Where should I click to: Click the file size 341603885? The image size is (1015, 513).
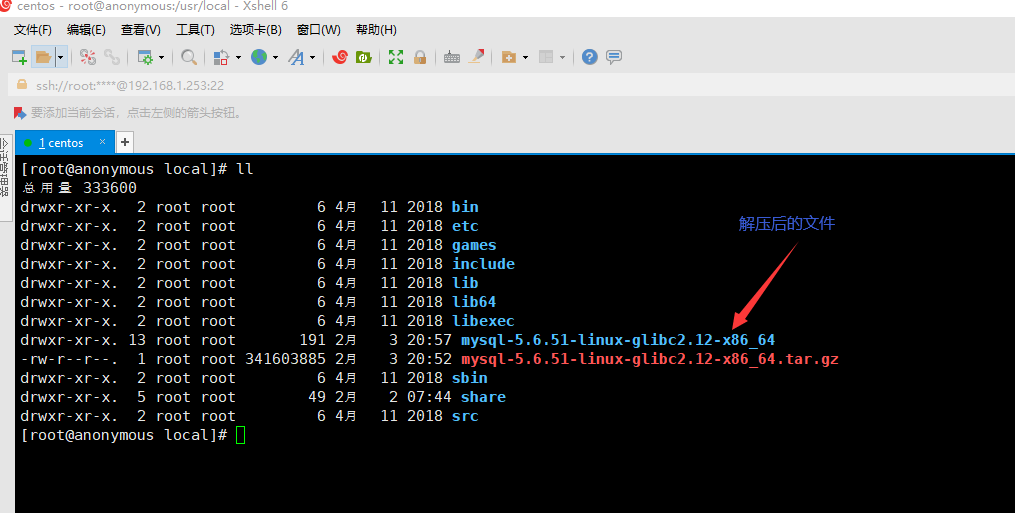coord(285,359)
